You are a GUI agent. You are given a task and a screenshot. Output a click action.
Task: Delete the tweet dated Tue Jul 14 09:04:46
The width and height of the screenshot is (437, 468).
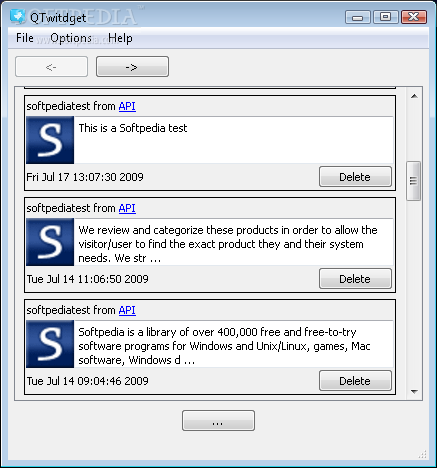click(x=355, y=381)
